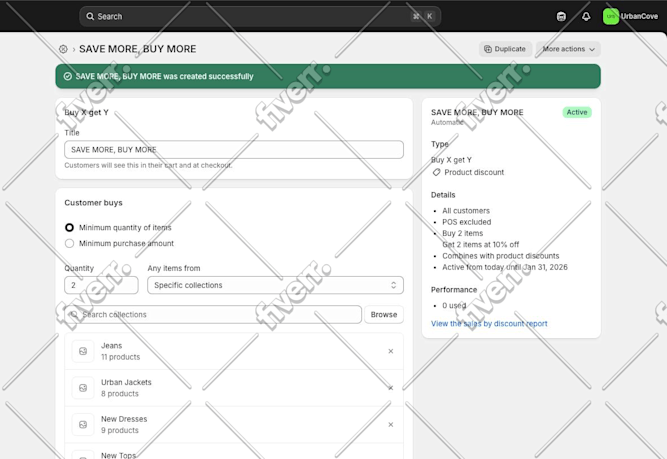Click the Jeans collection thumbnail
The image size is (667, 459).
point(83,351)
